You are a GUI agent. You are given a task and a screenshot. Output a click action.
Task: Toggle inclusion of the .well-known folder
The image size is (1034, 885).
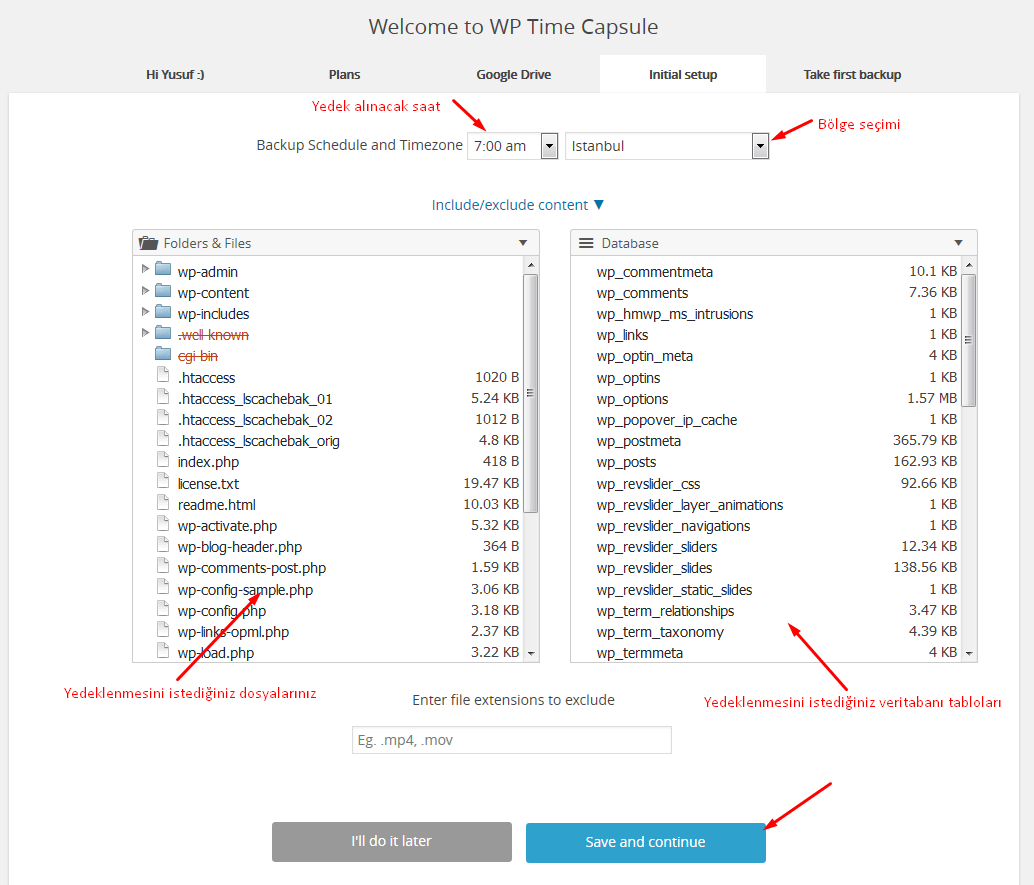[x=213, y=334]
